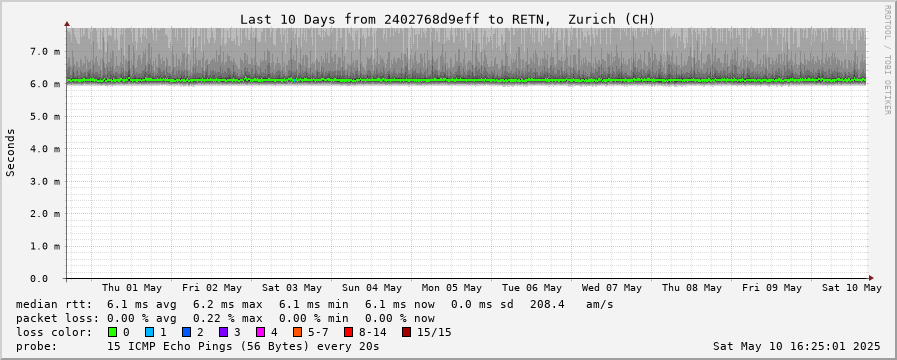Click the Seconds vertical axis title

click(10, 152)
